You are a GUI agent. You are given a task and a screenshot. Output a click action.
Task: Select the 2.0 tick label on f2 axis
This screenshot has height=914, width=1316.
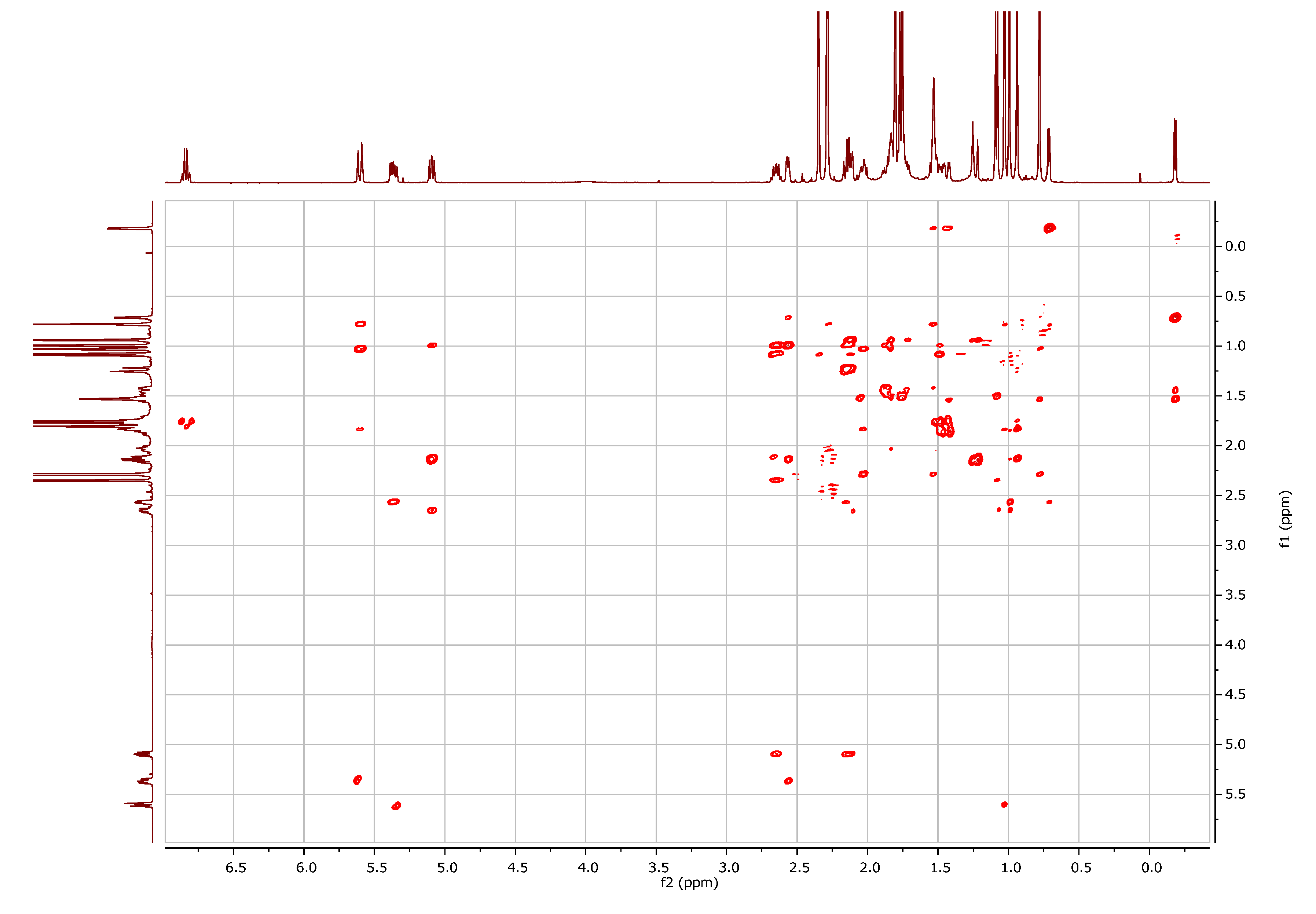click(869, 868)
